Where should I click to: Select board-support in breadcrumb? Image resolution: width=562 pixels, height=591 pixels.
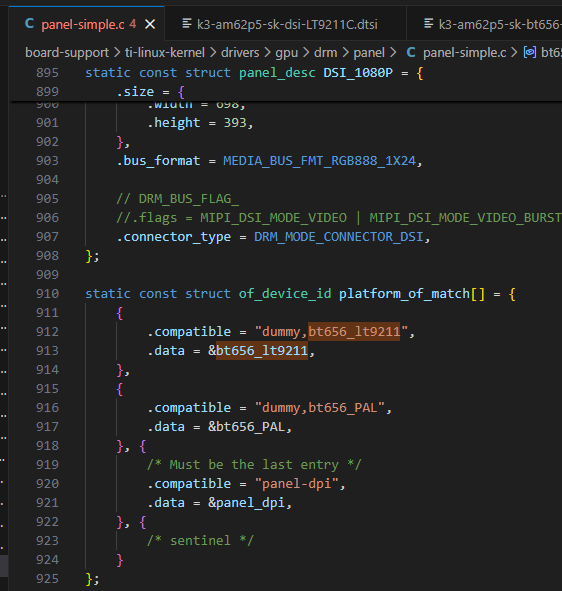67,53
